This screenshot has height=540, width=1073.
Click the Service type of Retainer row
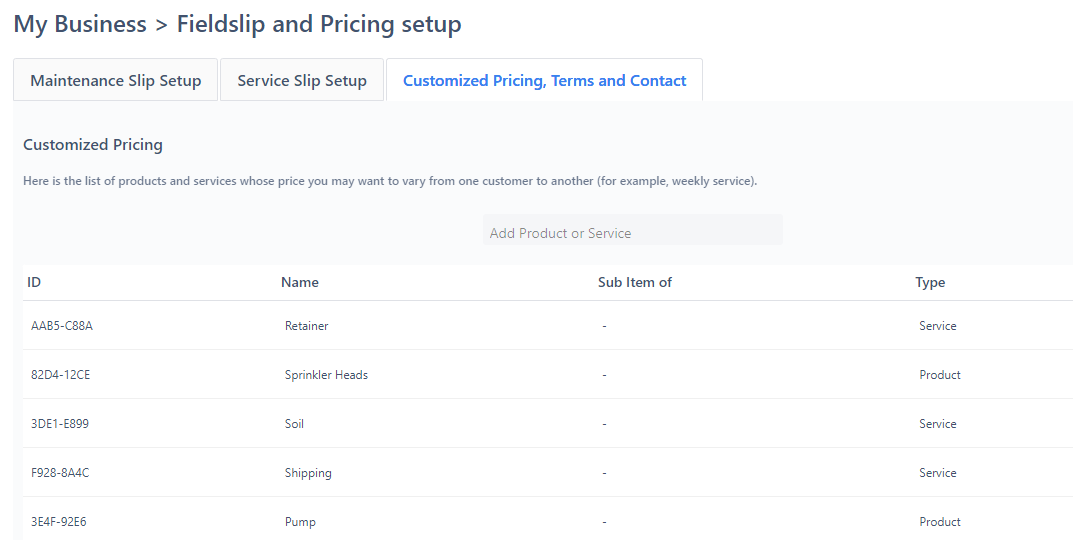pyautogui.click(x=938, y=326)
